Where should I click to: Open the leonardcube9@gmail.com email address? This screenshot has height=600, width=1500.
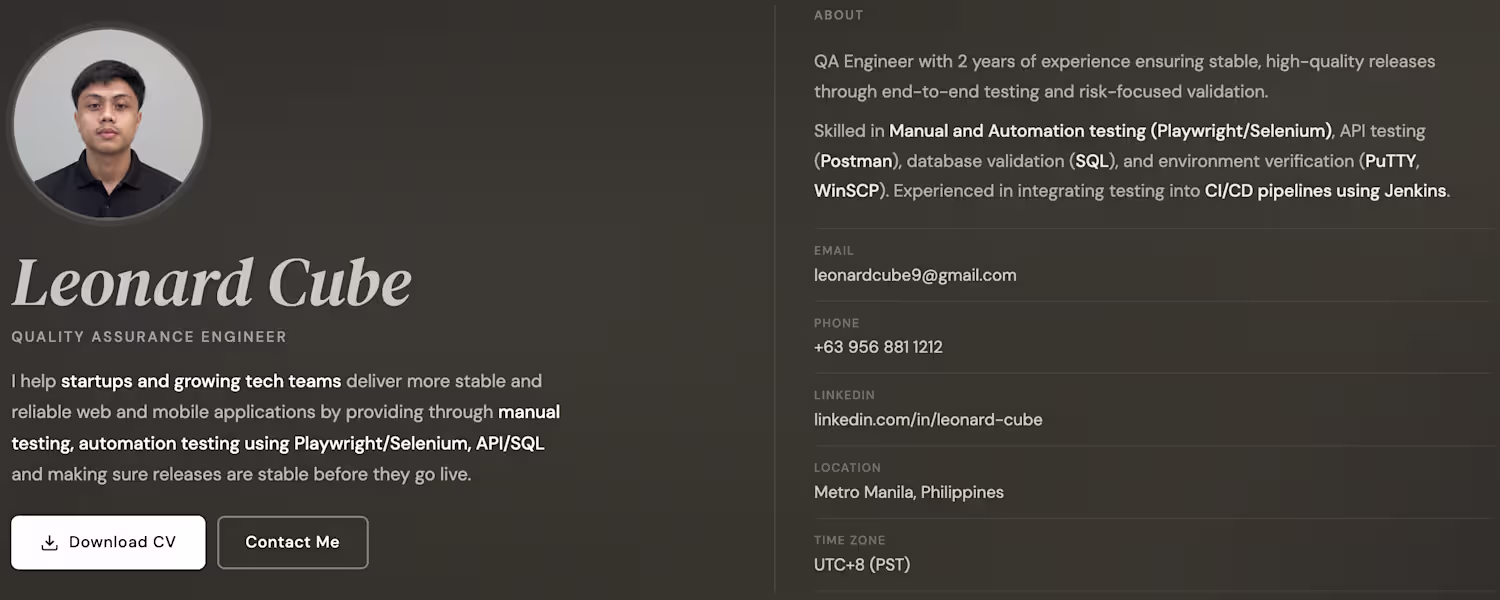pos(915,275)
